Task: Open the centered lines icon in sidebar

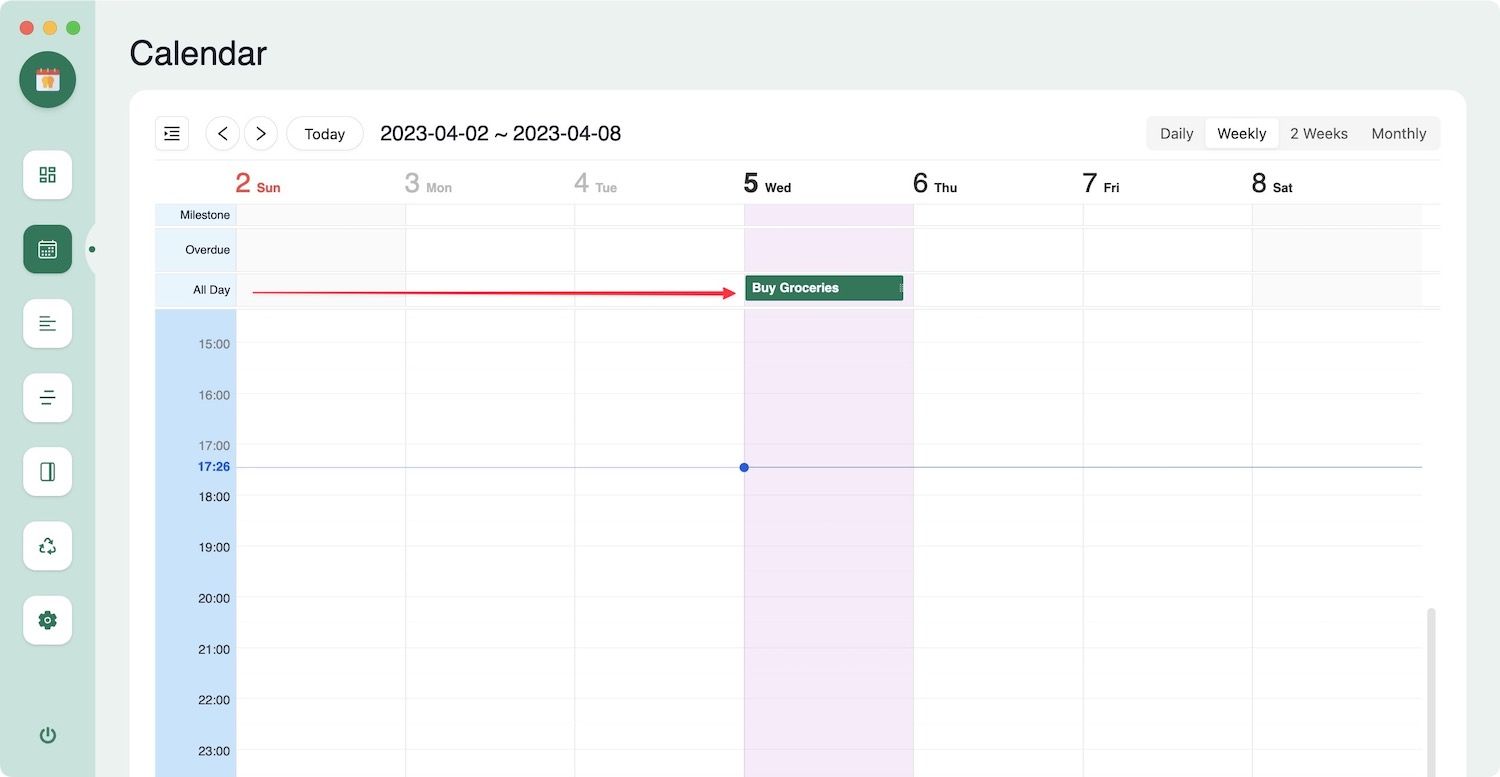Action: (47, 398)
